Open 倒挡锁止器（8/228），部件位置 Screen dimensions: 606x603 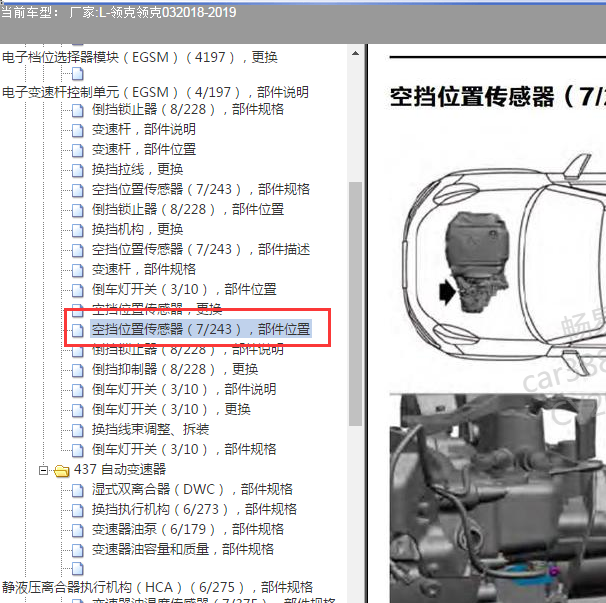188,210
